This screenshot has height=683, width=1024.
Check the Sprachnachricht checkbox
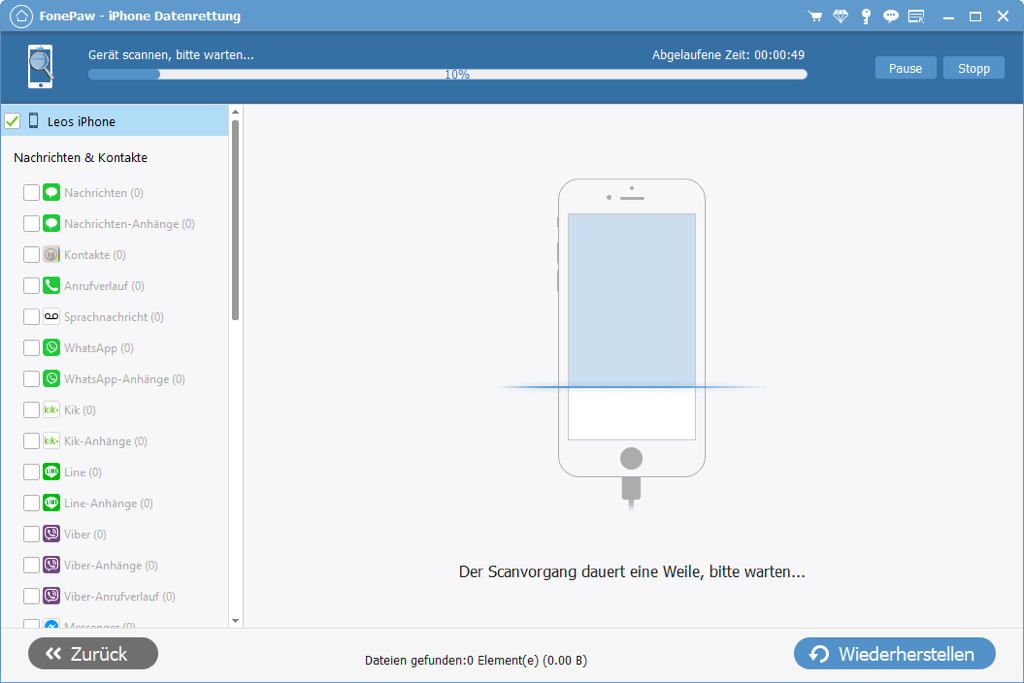point(31,317)
